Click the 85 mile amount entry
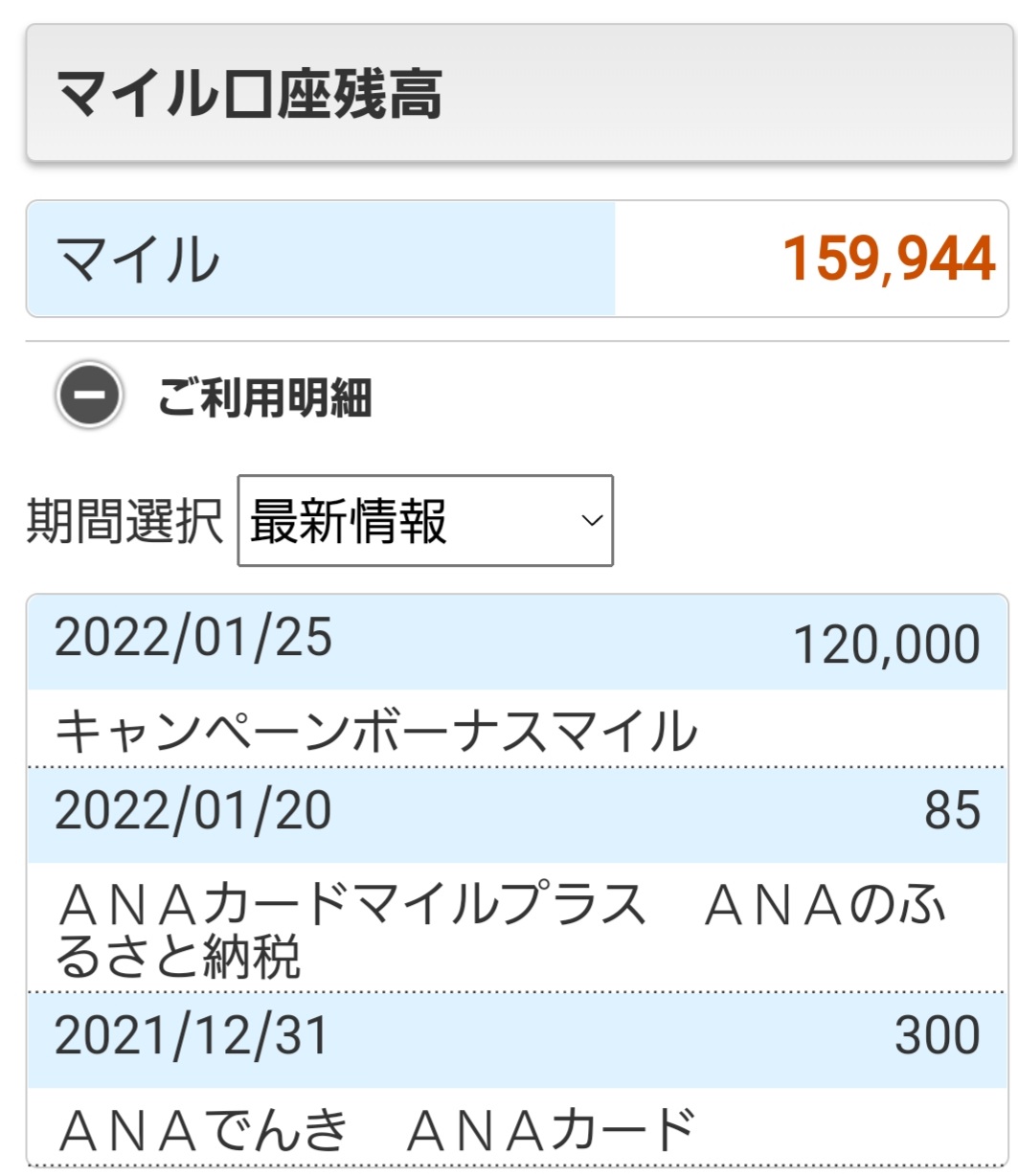 954,809
